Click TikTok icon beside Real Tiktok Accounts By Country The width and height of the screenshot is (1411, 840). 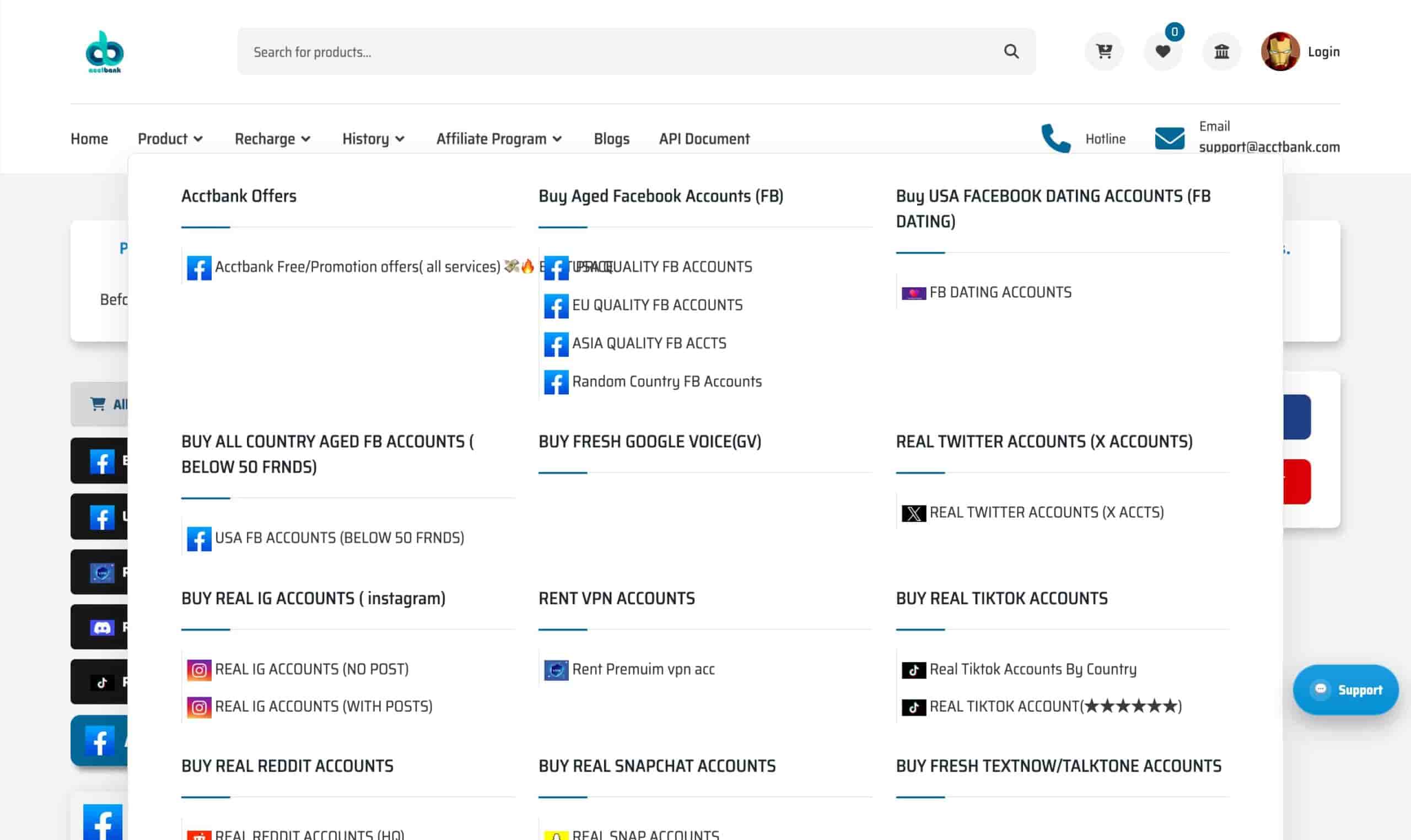click(913, 670)
